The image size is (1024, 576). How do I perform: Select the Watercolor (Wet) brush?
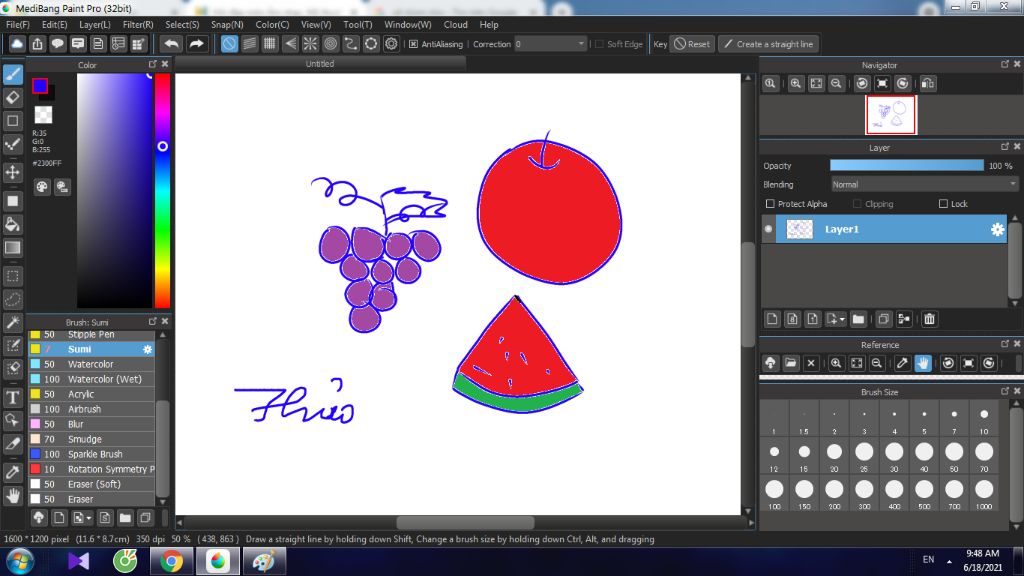[91, 379]
